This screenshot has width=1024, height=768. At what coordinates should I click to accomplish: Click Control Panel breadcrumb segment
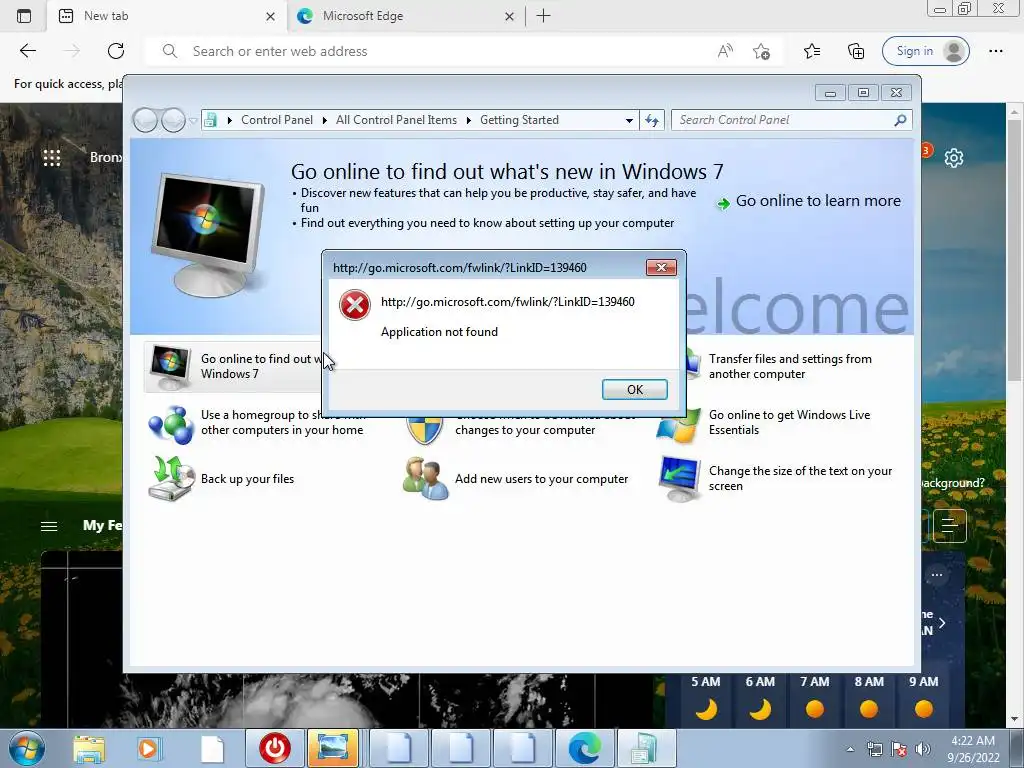click(277, 120)
